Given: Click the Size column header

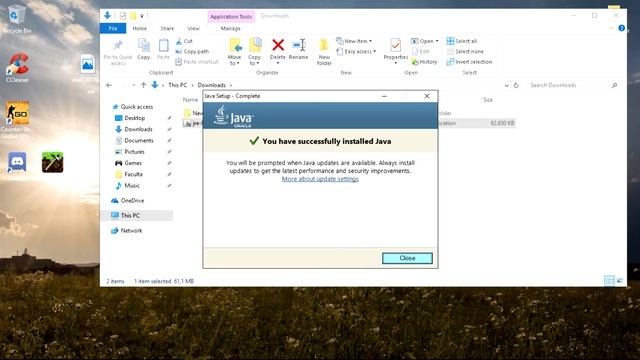Looking at the screenshot, I should [488, 100].
